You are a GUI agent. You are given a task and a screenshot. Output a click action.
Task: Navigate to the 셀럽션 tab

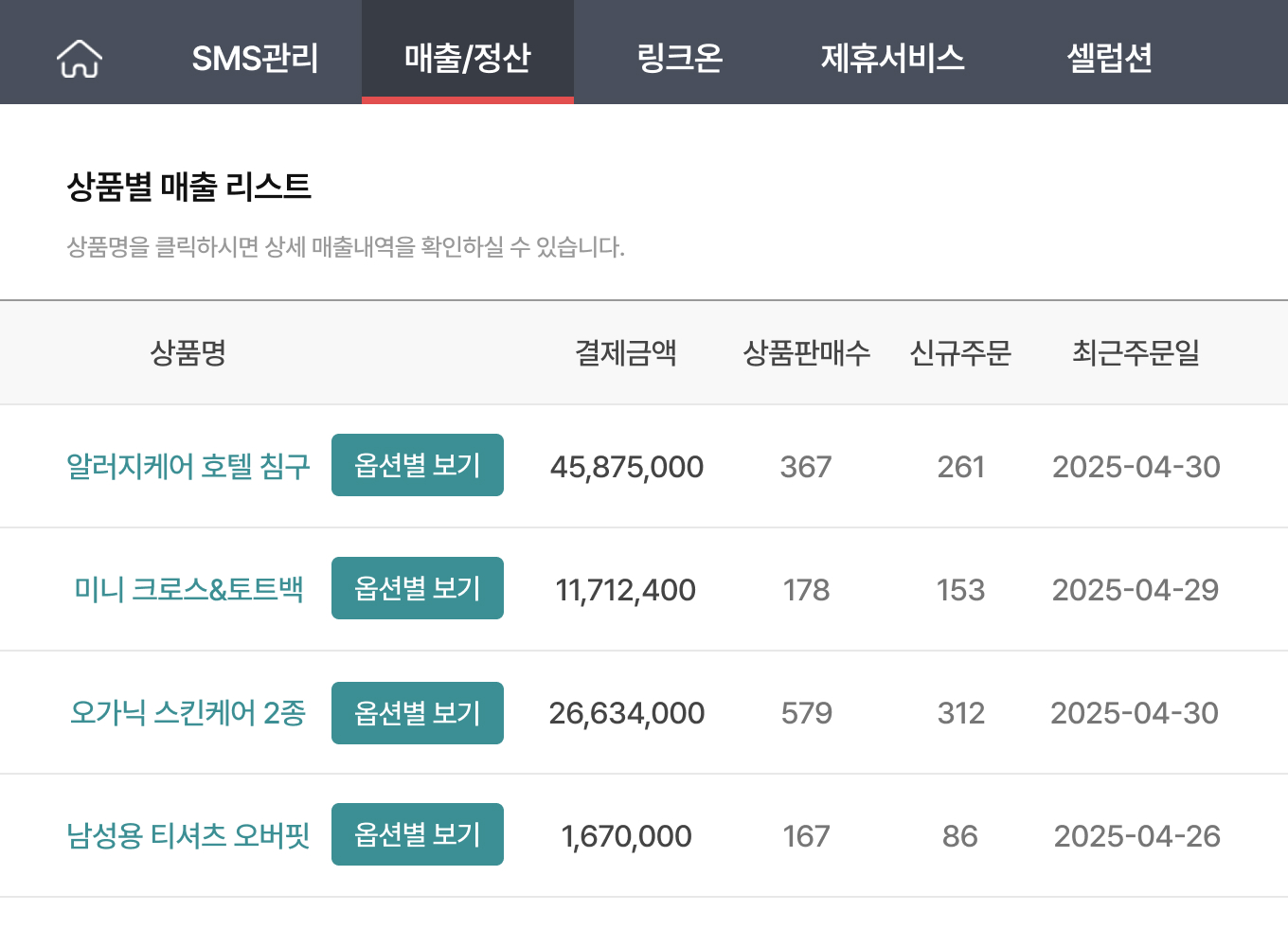pos(1109,57)
